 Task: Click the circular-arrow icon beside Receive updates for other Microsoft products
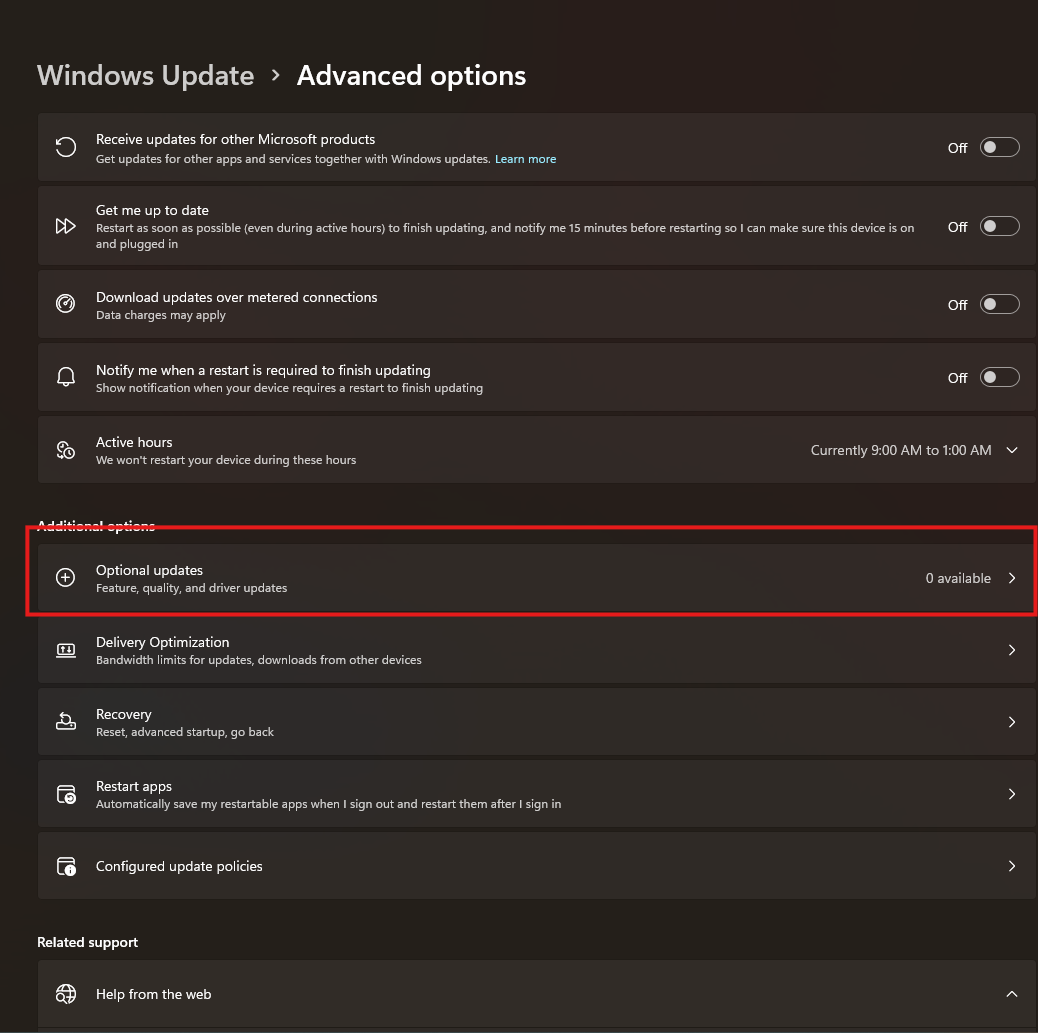point(66,147)
